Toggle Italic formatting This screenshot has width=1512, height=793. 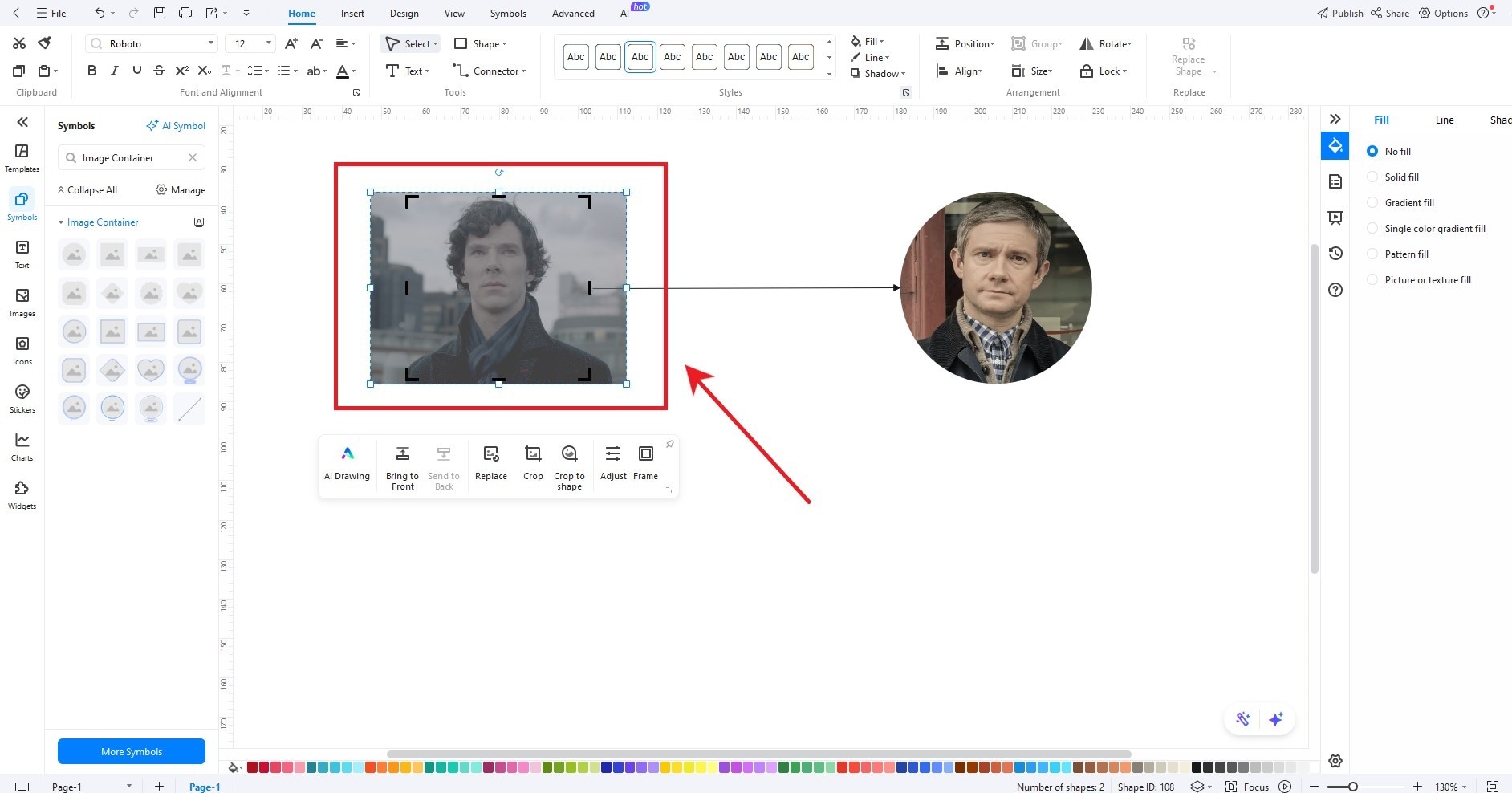point(114,71)
